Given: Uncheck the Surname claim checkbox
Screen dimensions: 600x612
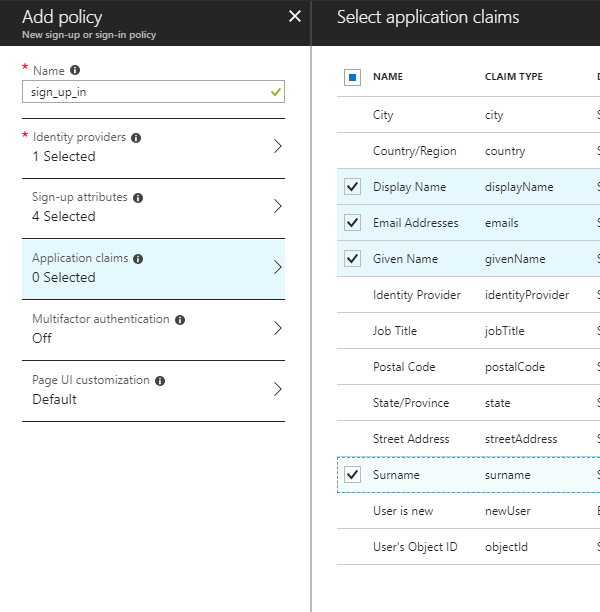Looking at the screenshot, I should pyautogui.click(x=352, y=475).
